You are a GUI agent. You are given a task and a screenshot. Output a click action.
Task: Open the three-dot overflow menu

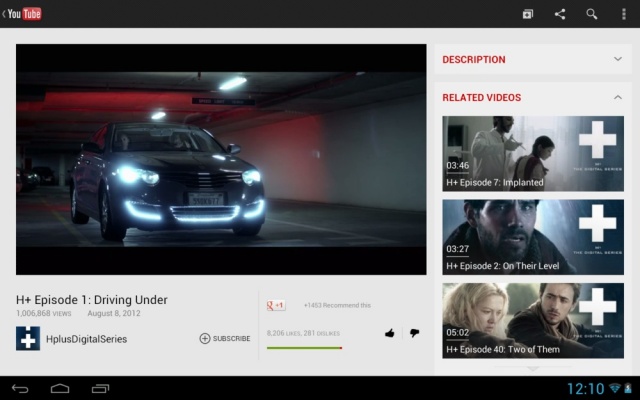tap(623, 14)
